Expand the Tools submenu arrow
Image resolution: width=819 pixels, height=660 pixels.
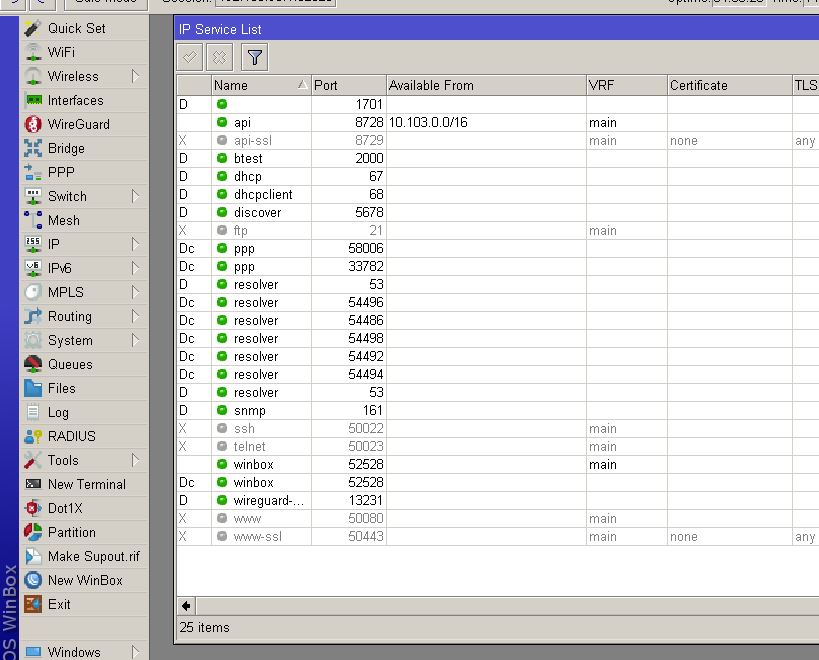pyautogui.click(x=135, y=461)
